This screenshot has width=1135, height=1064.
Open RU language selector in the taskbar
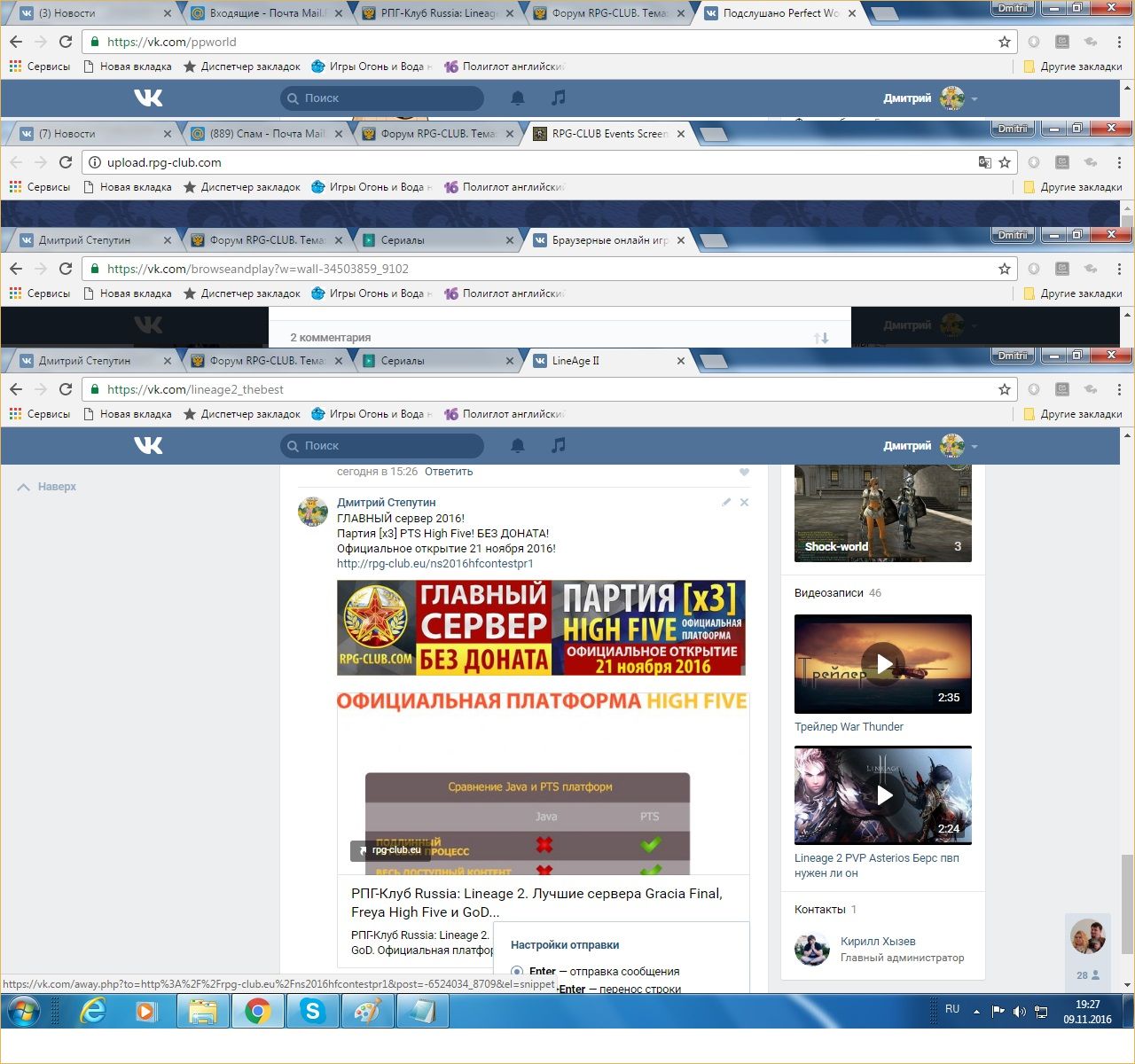coord(952,1009)
